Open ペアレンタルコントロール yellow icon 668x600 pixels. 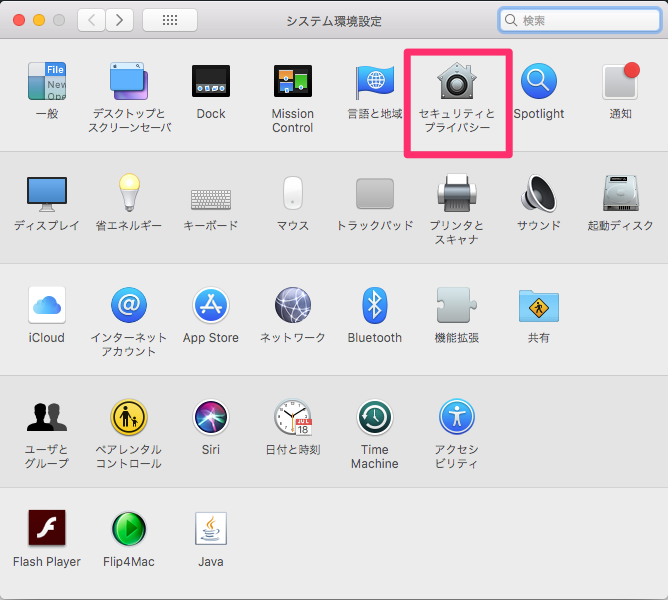(129, 417)
